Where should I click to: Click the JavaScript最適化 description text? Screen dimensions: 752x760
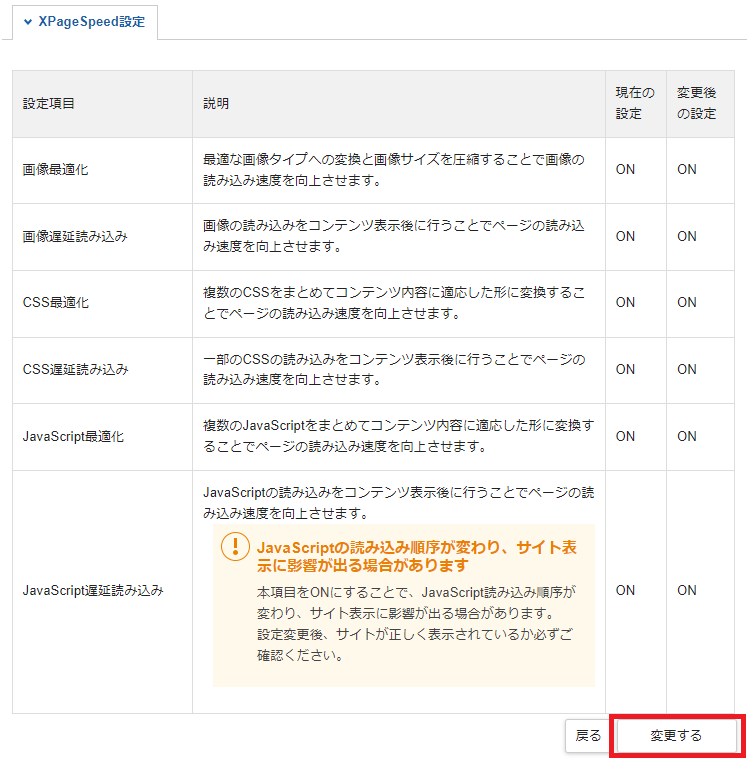tap(399, 436)
